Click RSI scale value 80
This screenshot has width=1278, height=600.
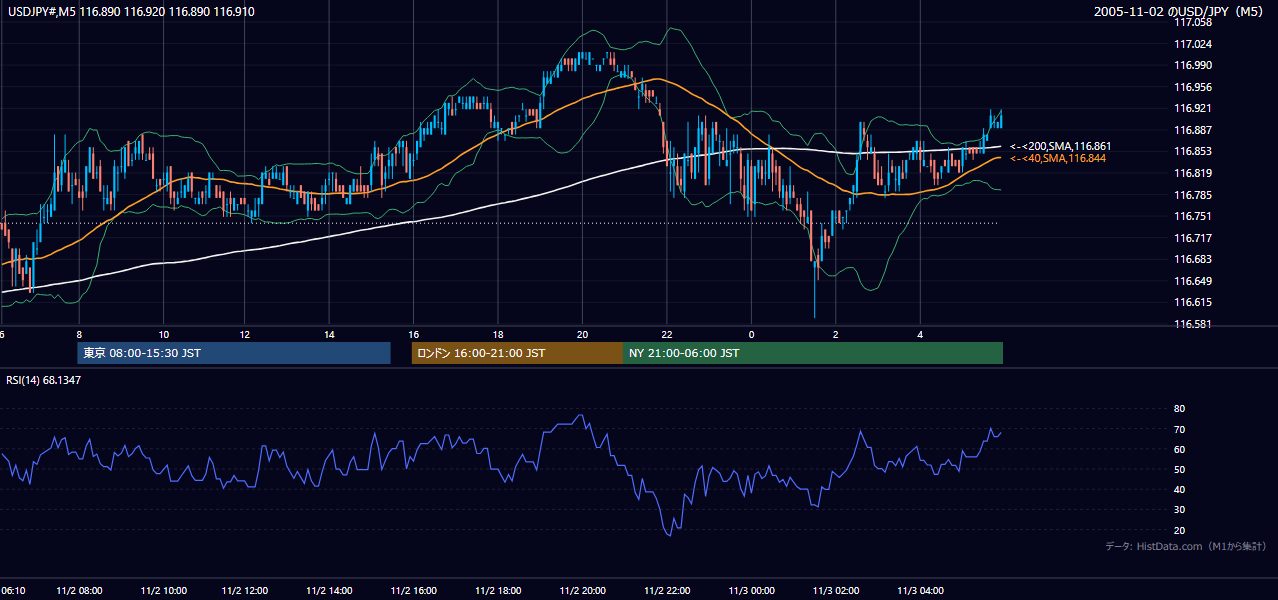(1179, 409)
